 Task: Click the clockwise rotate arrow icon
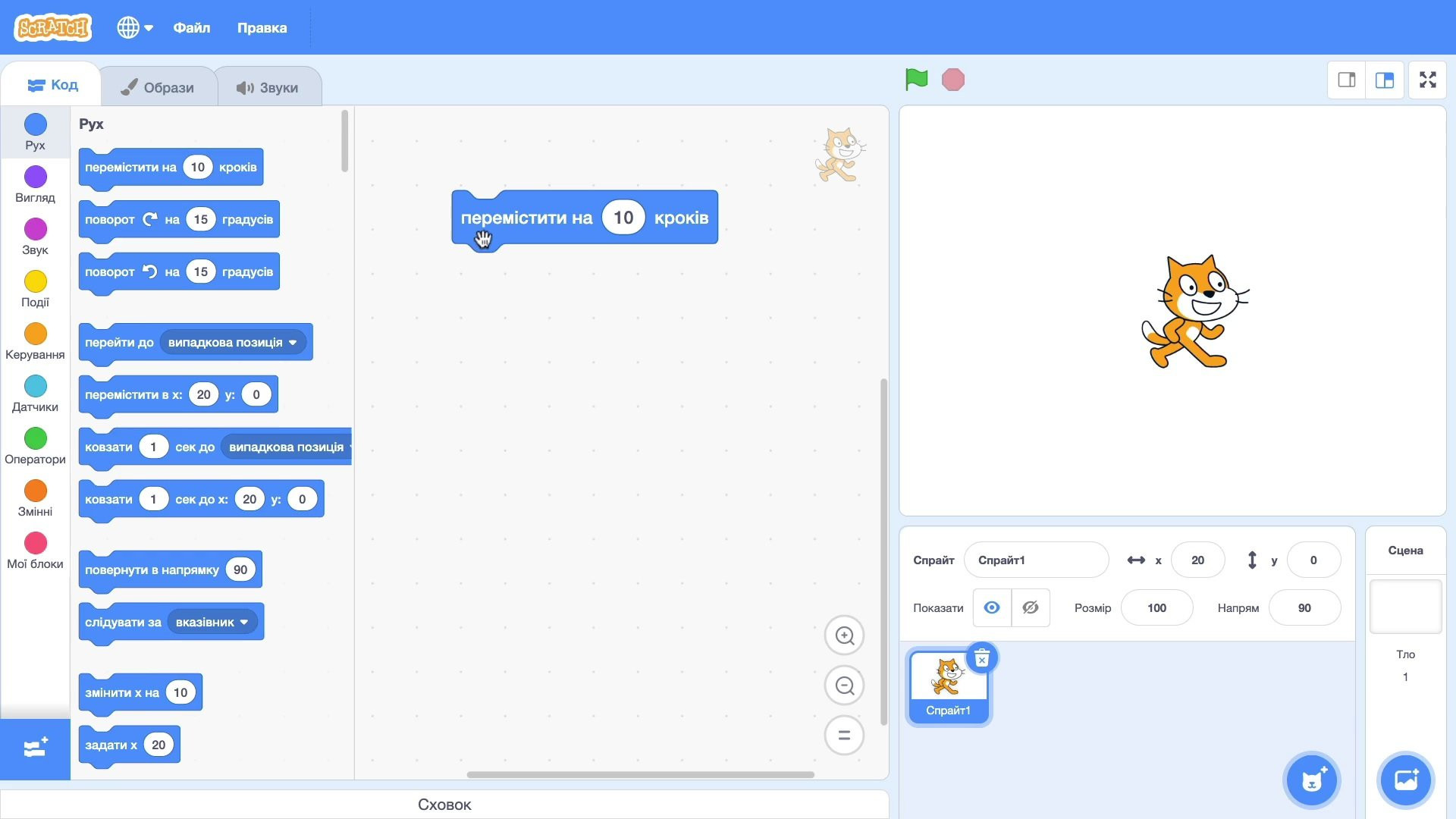point(149,219)
